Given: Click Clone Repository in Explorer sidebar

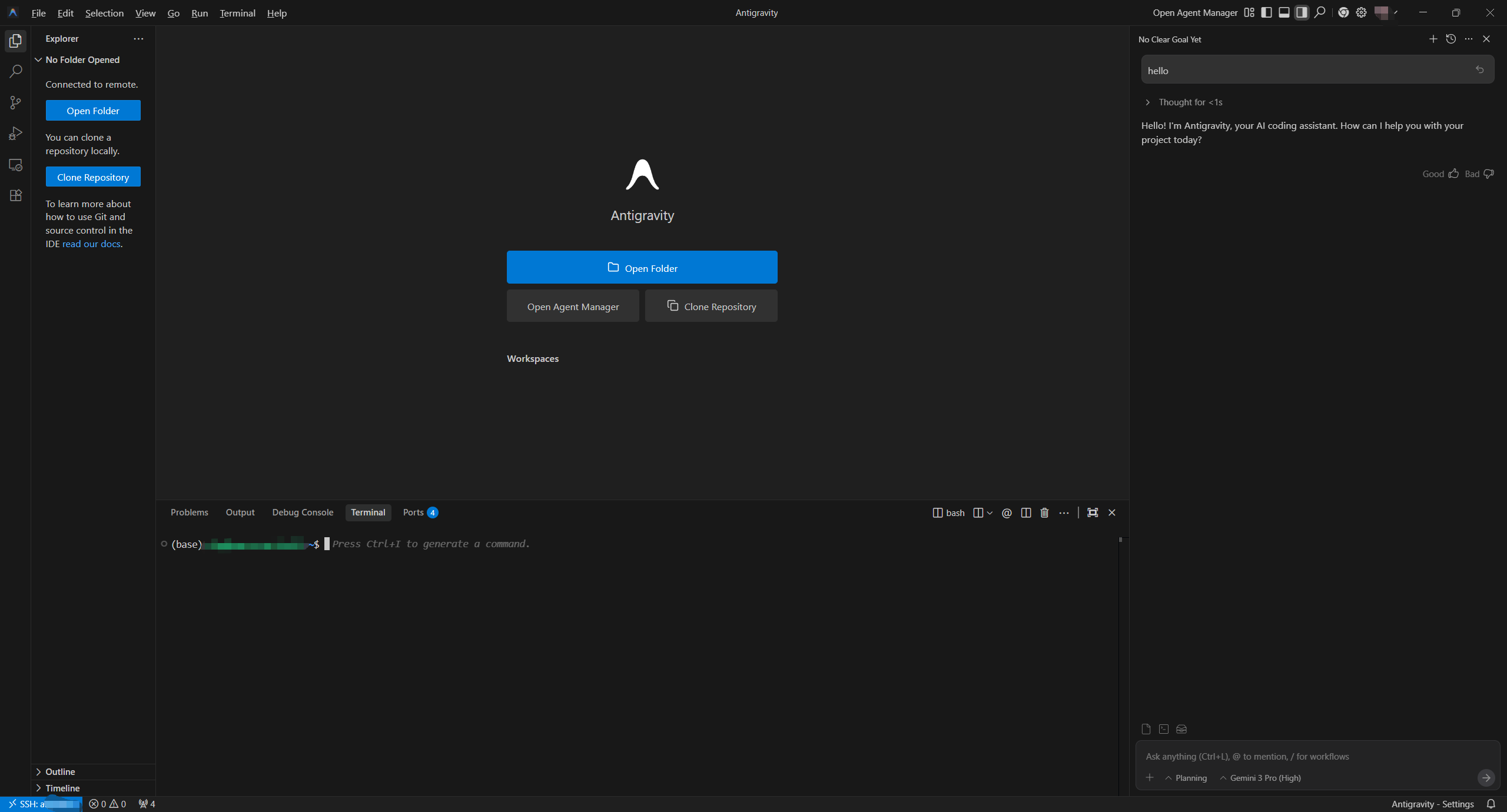Looking at the screenshot, I should point(93,177).
